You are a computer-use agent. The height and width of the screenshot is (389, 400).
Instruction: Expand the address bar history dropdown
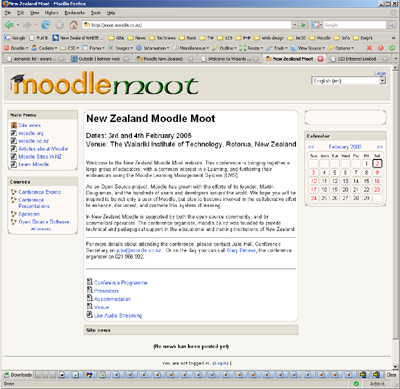[295, 25]
